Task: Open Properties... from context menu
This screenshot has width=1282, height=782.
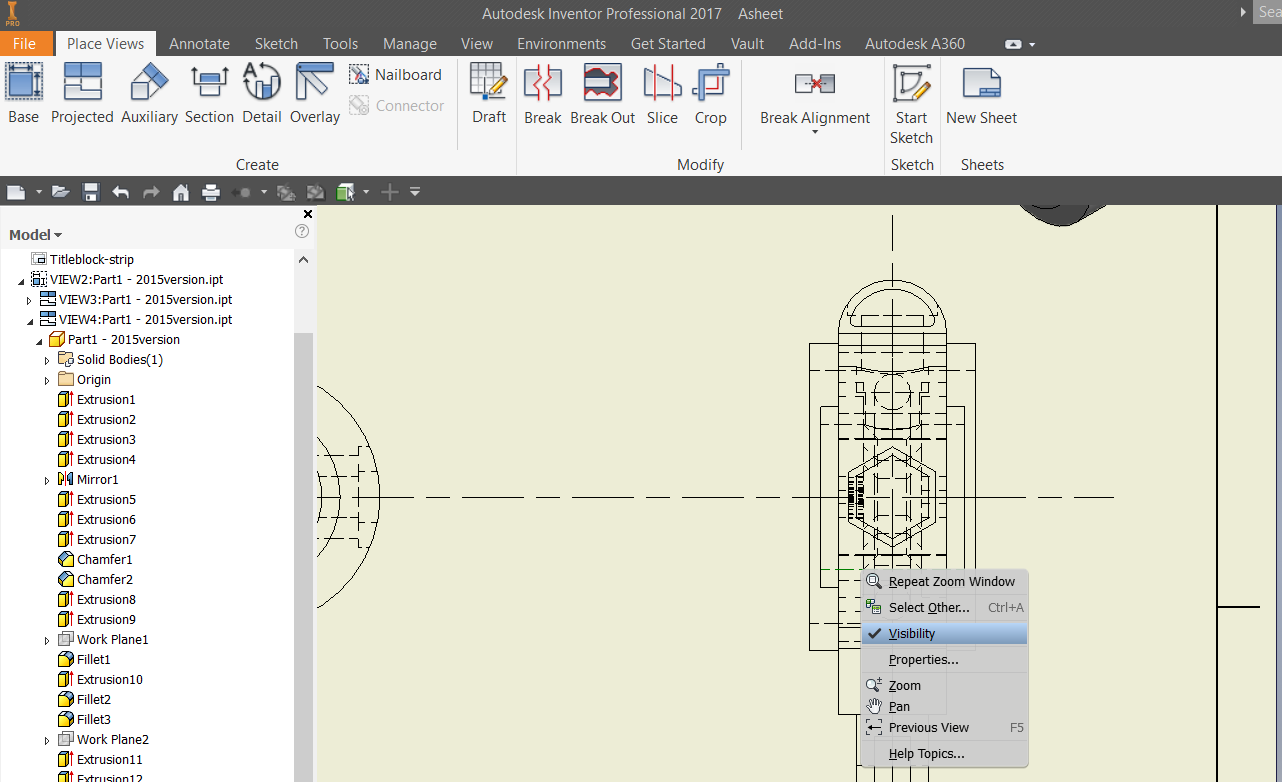Action: click(x=943, y=659)
